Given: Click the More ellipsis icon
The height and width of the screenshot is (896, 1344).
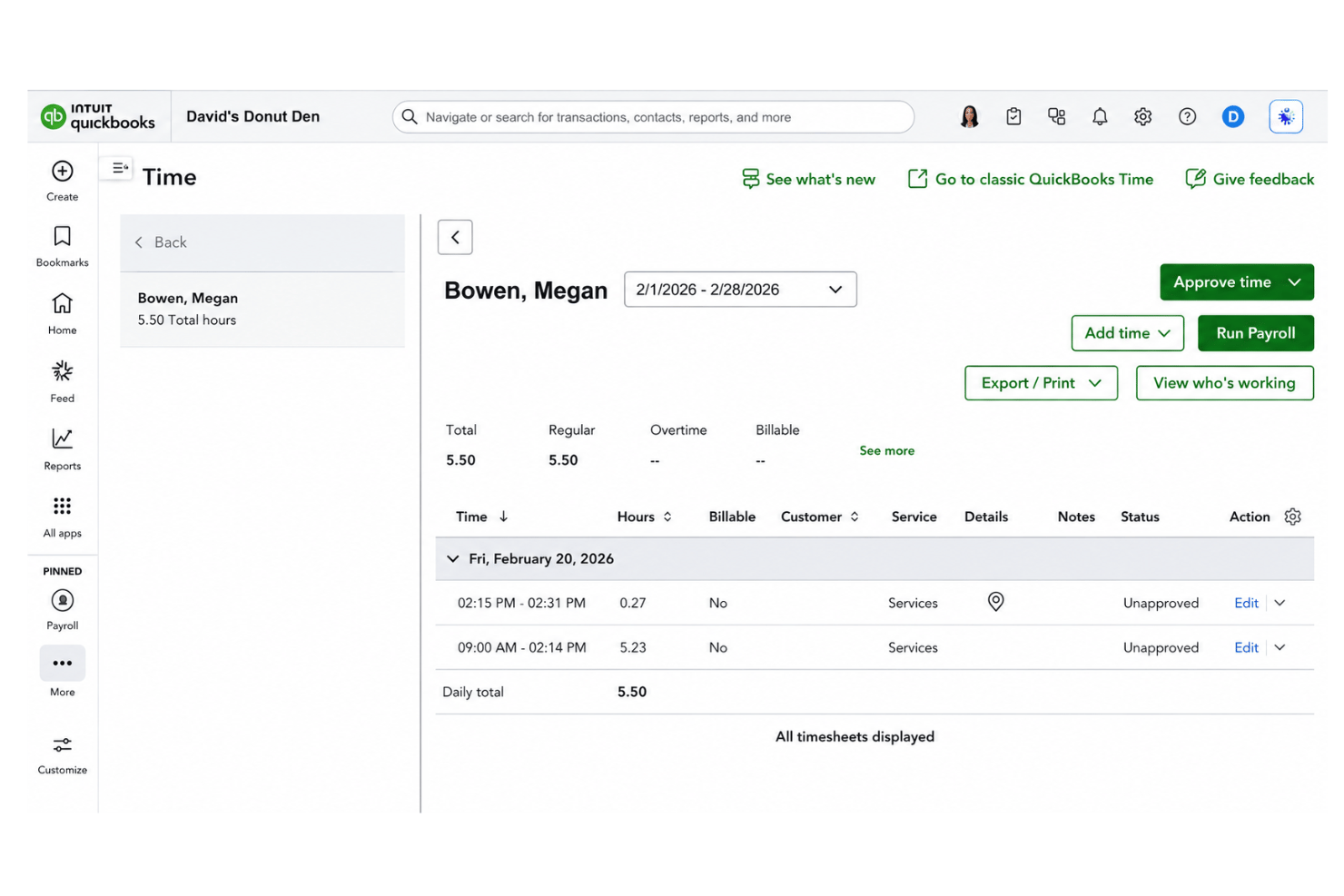Looking at the screenshot, I should point(62,664).
